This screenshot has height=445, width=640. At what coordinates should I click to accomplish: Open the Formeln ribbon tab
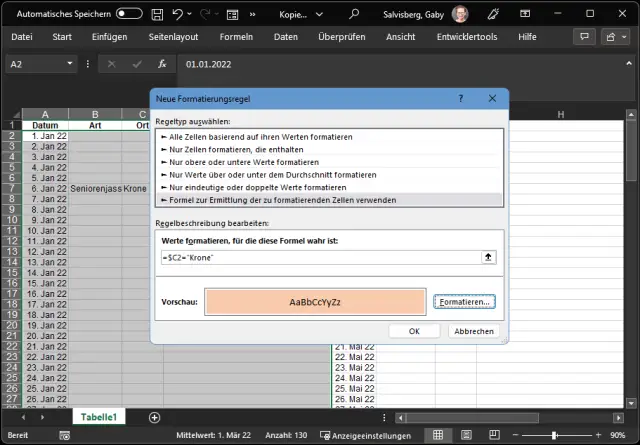236,37
